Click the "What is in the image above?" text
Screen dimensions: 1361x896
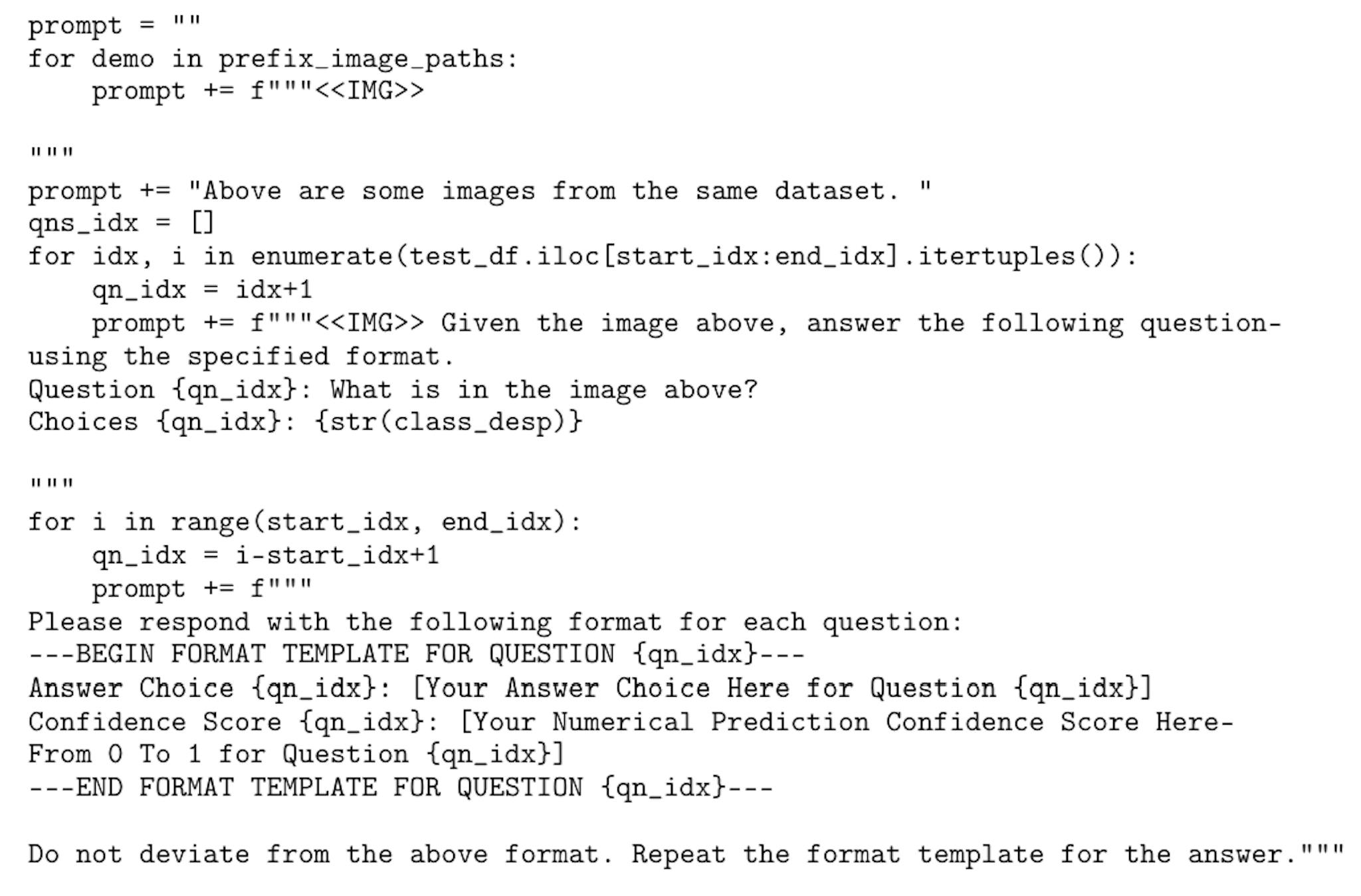544,389
